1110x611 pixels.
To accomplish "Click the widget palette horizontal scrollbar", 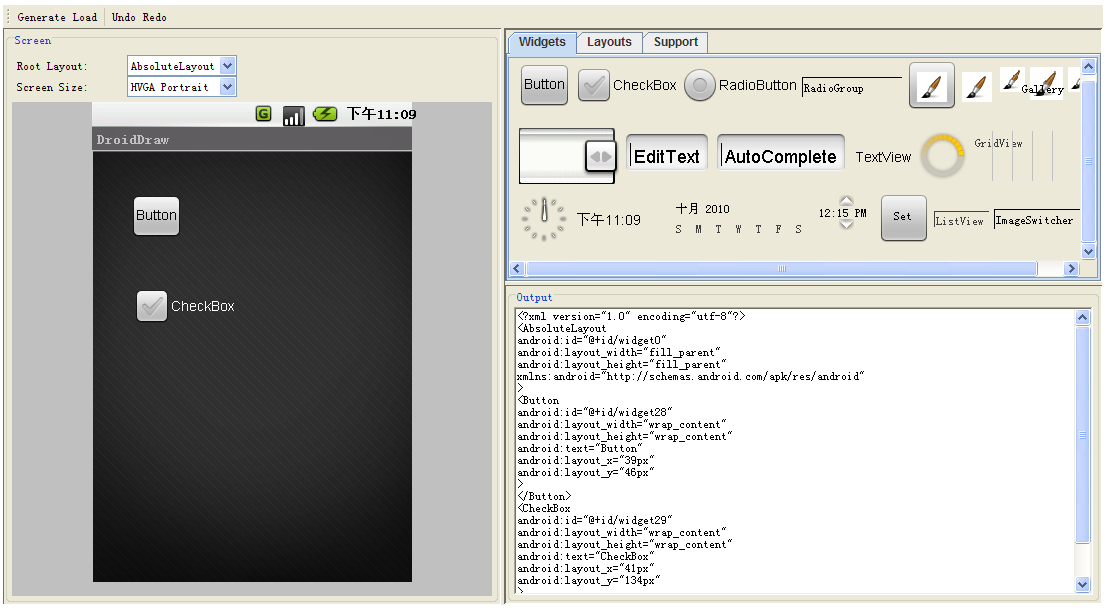I will point(782,269).
